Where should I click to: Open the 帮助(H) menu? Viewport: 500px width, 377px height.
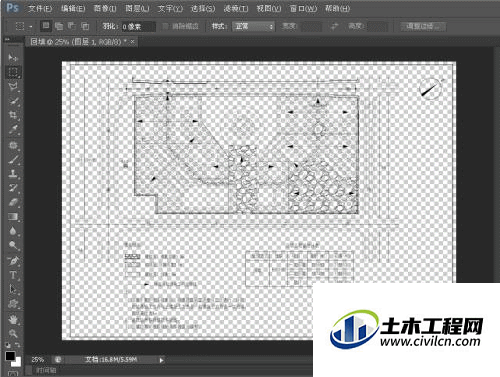pos(337,8)
